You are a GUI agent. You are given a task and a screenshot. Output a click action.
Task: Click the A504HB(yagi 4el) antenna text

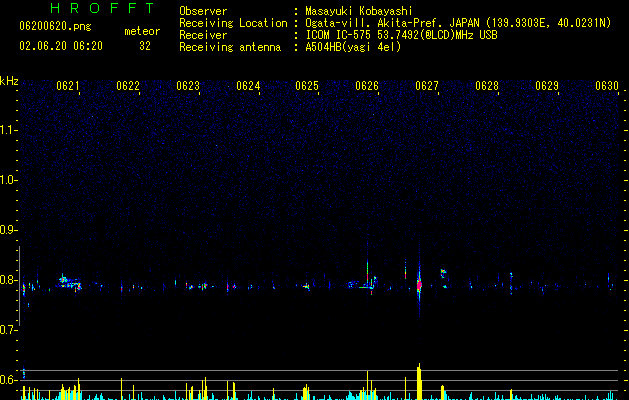coord(353,47)
